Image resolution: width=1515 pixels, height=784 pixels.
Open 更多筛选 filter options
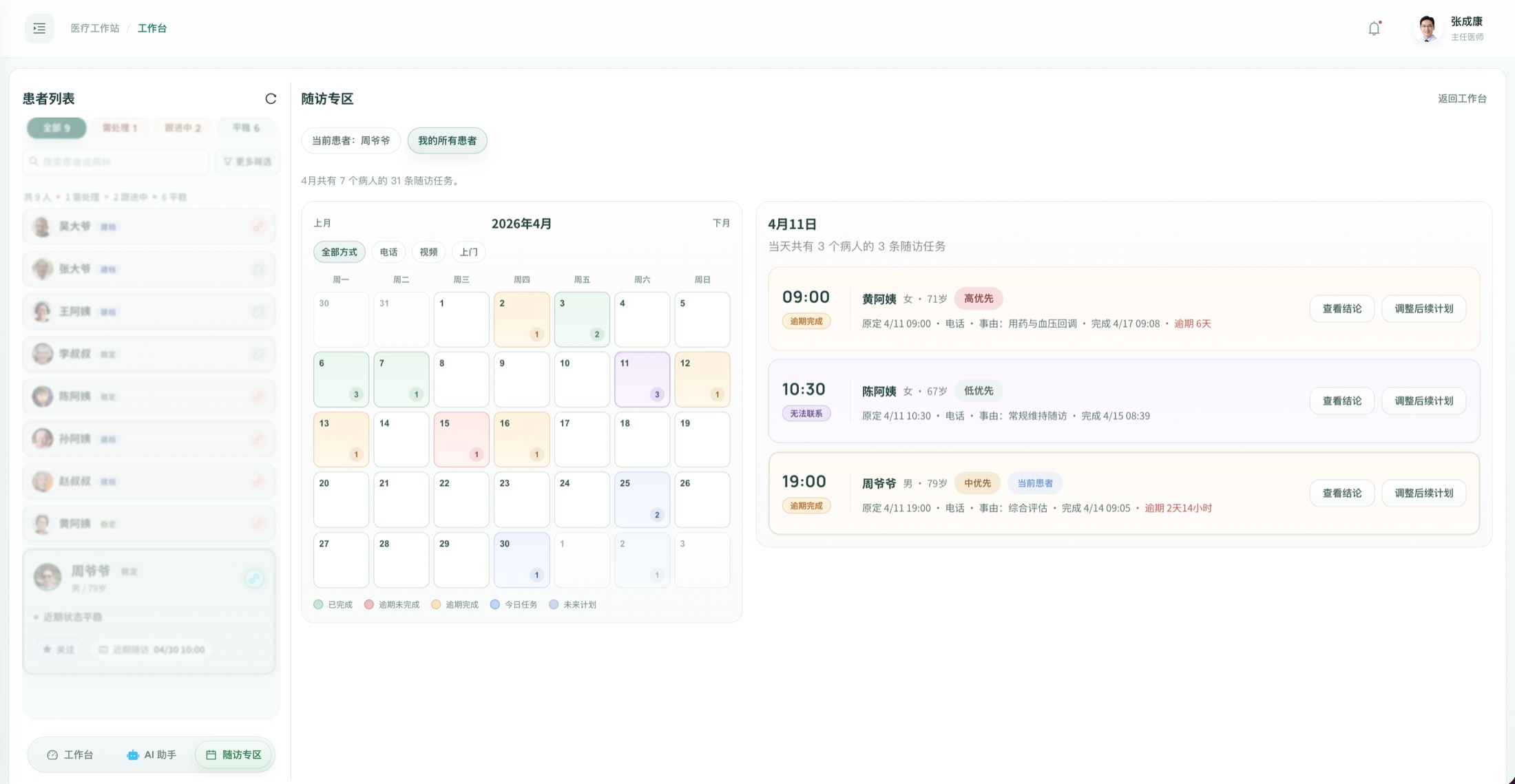(x=253, y=162)
